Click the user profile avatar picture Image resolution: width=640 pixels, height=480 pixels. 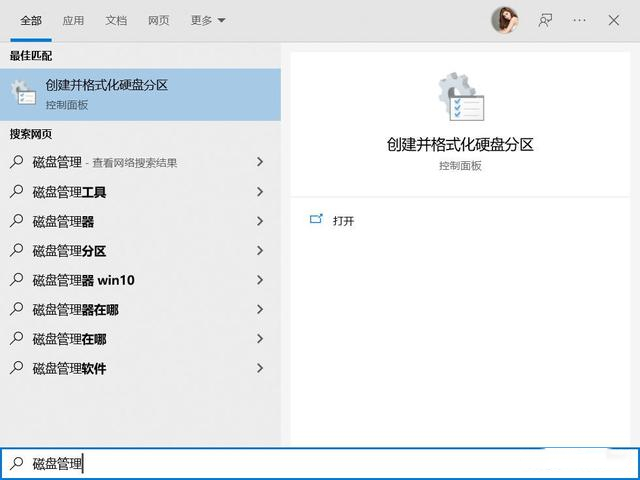(505, 20)
